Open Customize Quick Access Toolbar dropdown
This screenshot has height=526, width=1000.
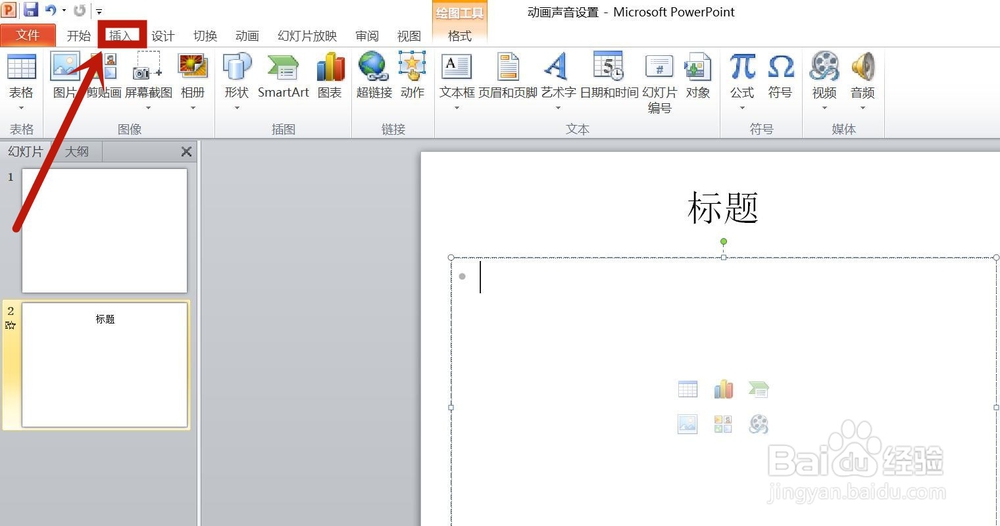tap(99, 11)
